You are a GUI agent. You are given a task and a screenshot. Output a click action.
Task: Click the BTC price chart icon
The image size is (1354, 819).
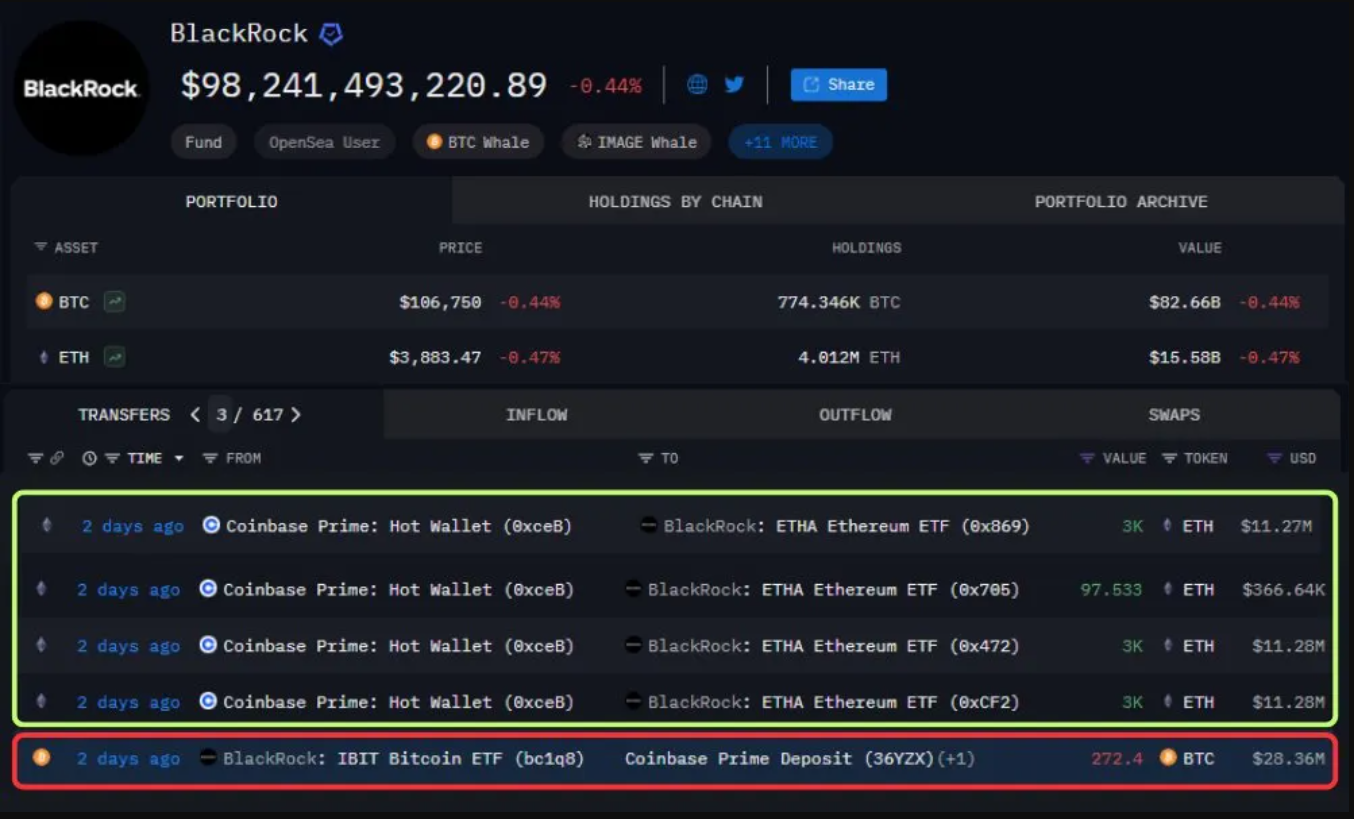pyautogui.click(x=115, y=302)
